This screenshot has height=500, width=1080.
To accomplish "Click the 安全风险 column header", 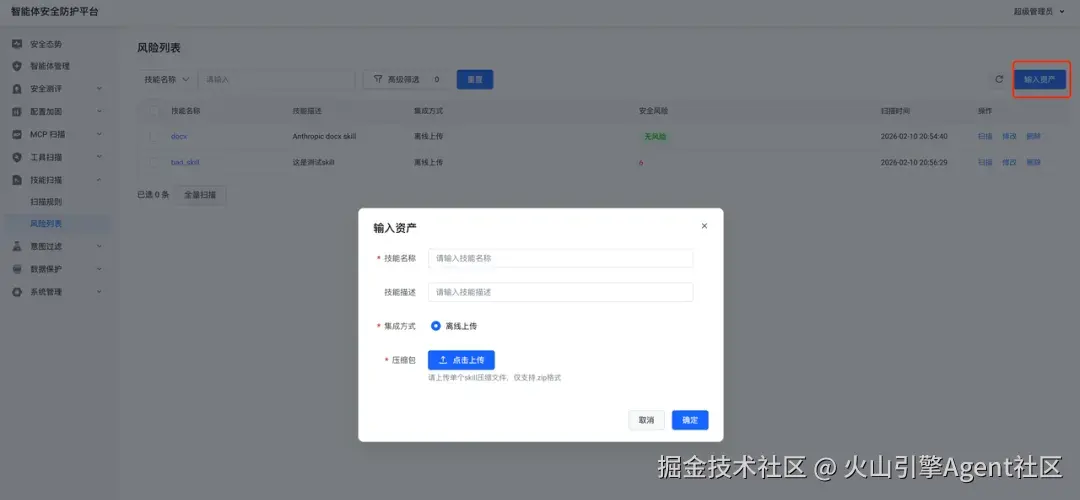I will [654, 110].
